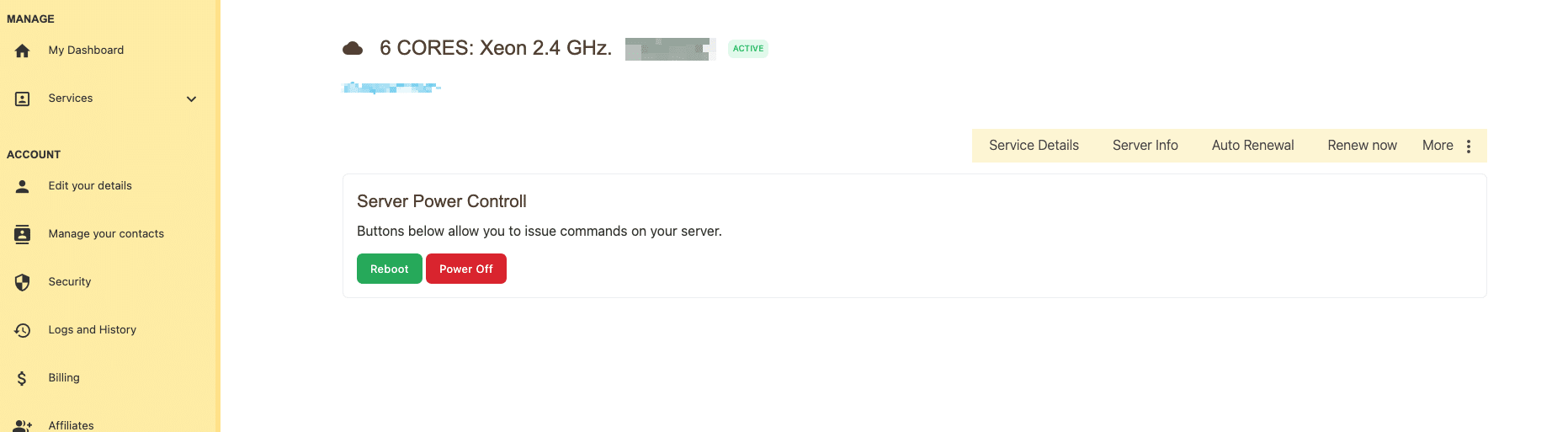Click the red Power Off button
The width and height of the screenshot is (1568, 432).
pos(466,269)
